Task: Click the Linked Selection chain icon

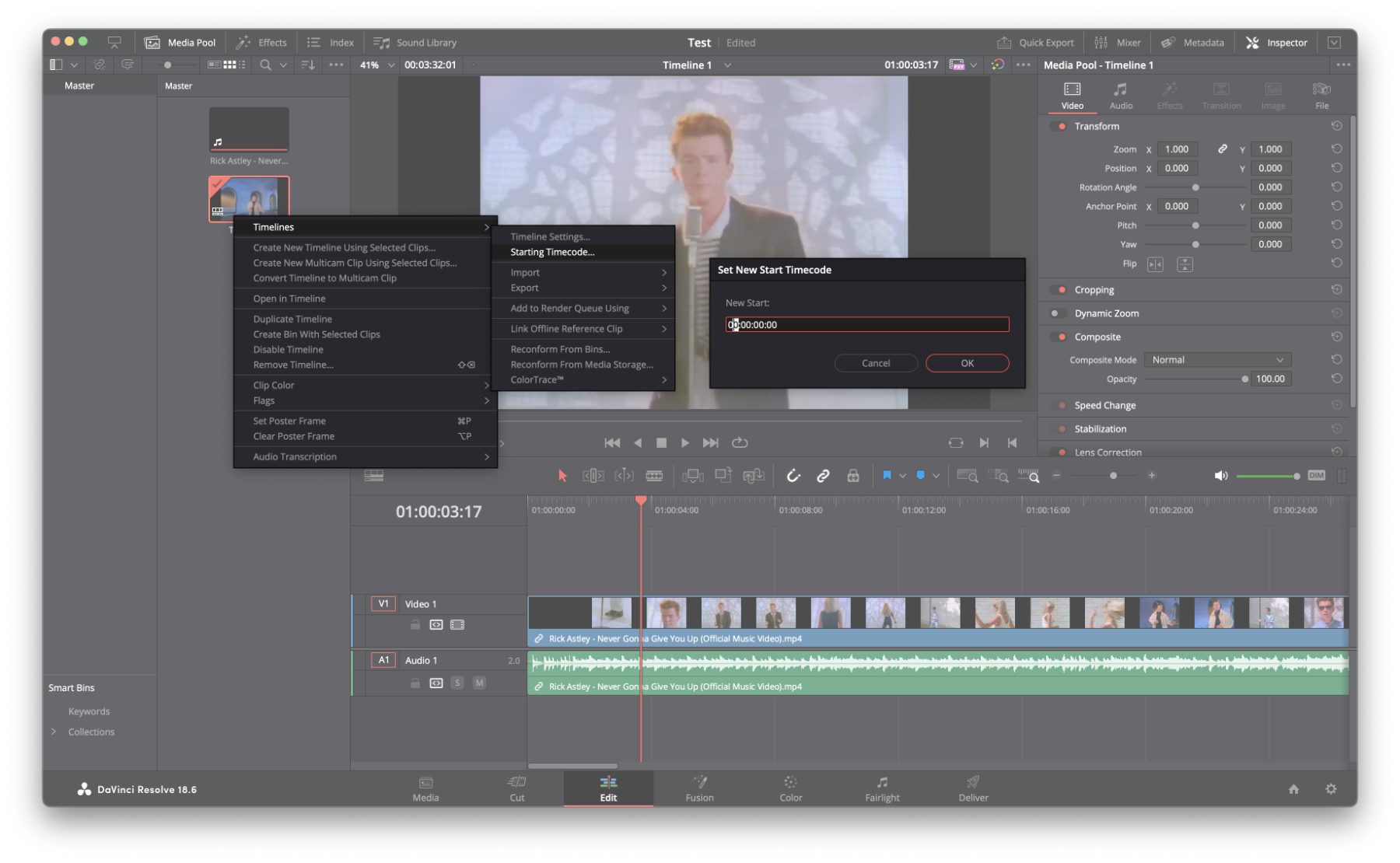Action: pyautogui.click(x=823, y=476)
